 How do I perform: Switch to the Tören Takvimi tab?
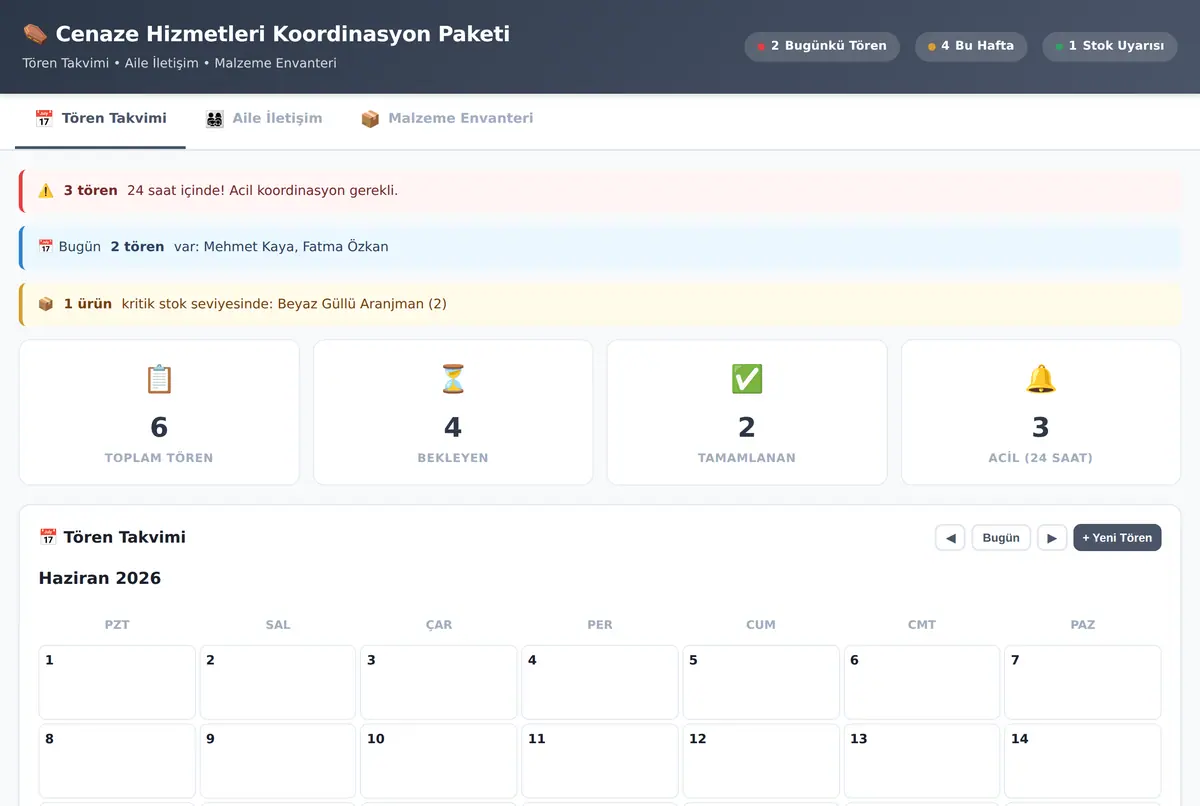point(100,119)
